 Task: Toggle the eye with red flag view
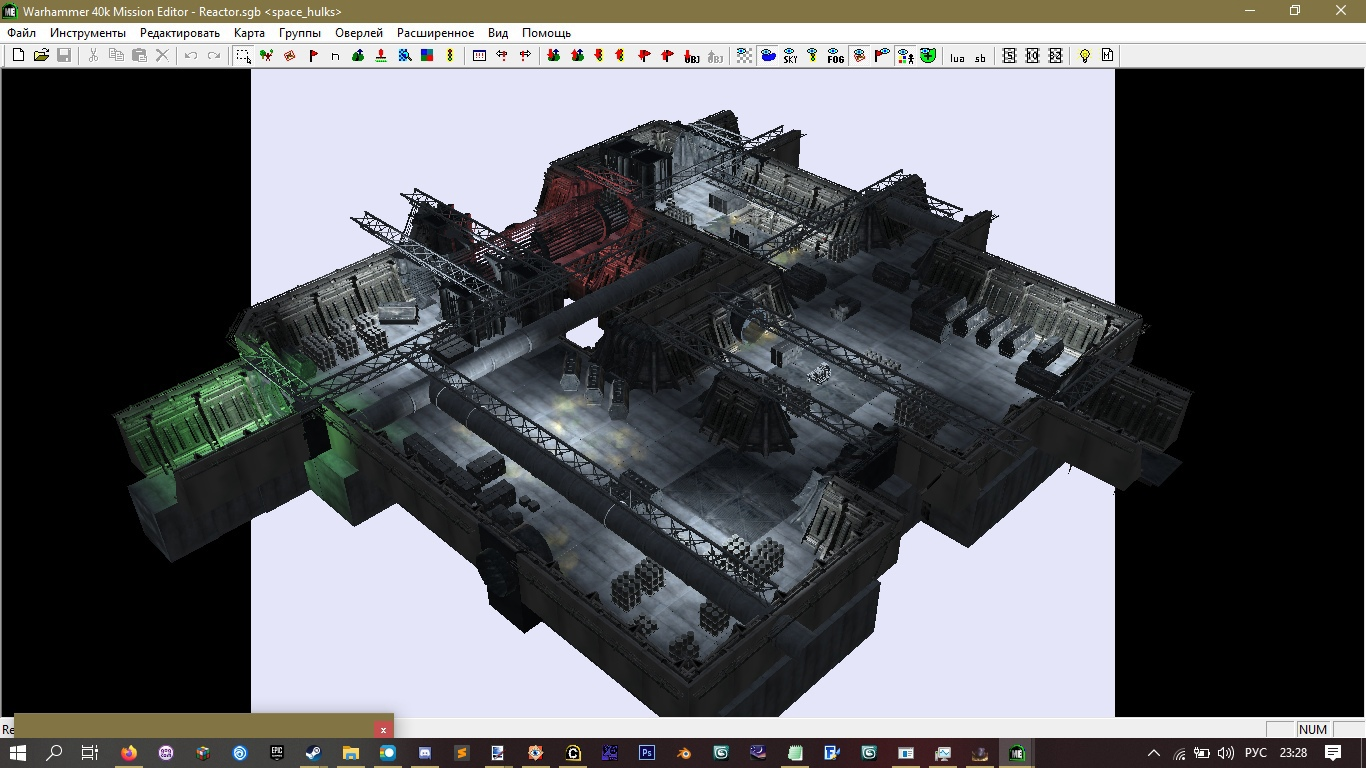click(881, 56)
